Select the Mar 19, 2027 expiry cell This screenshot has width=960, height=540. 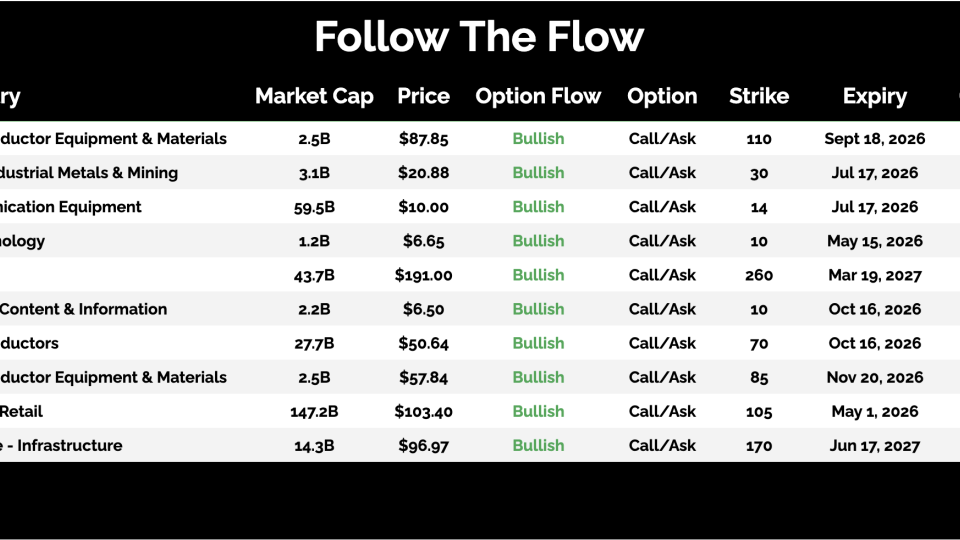coord(874,275)
